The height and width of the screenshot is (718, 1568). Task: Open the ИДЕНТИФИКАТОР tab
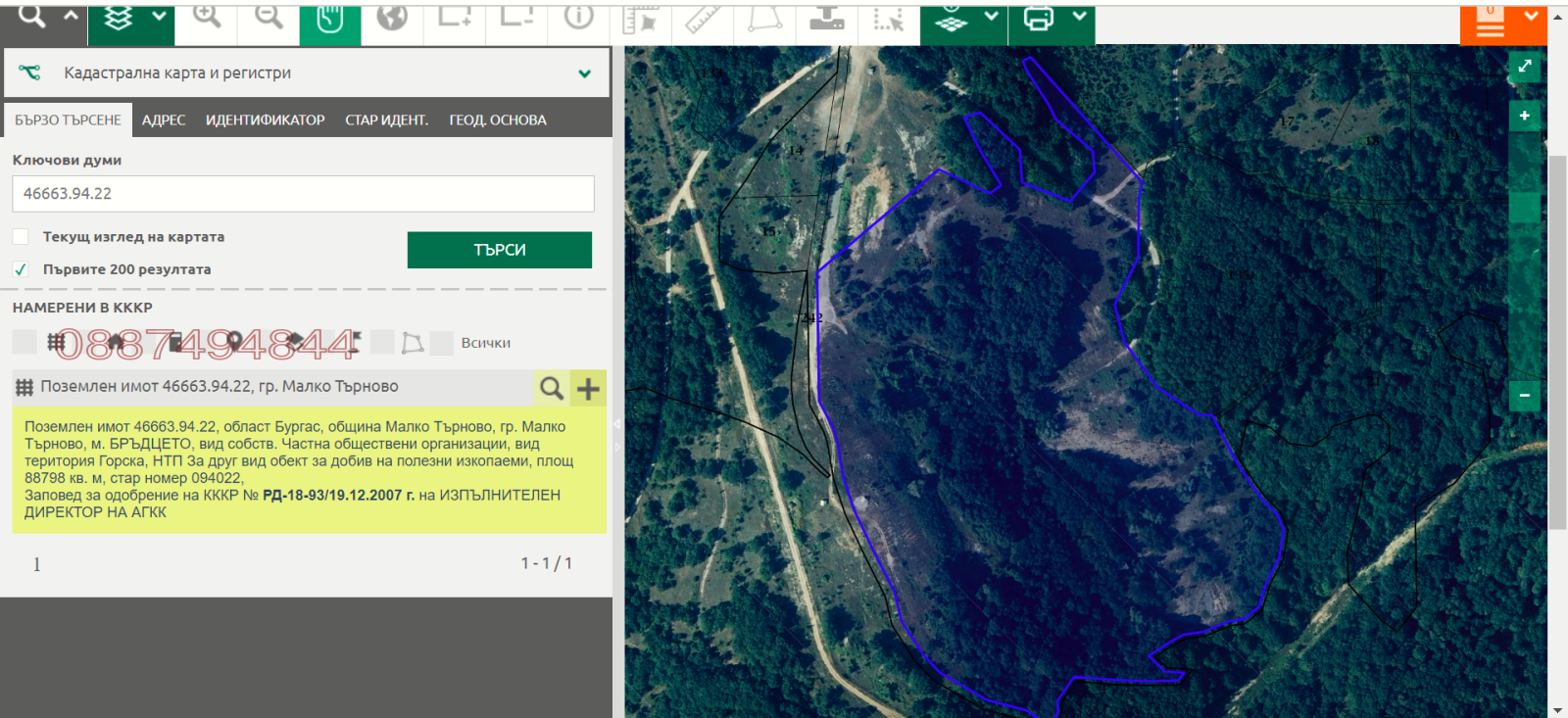coord(265,120)
